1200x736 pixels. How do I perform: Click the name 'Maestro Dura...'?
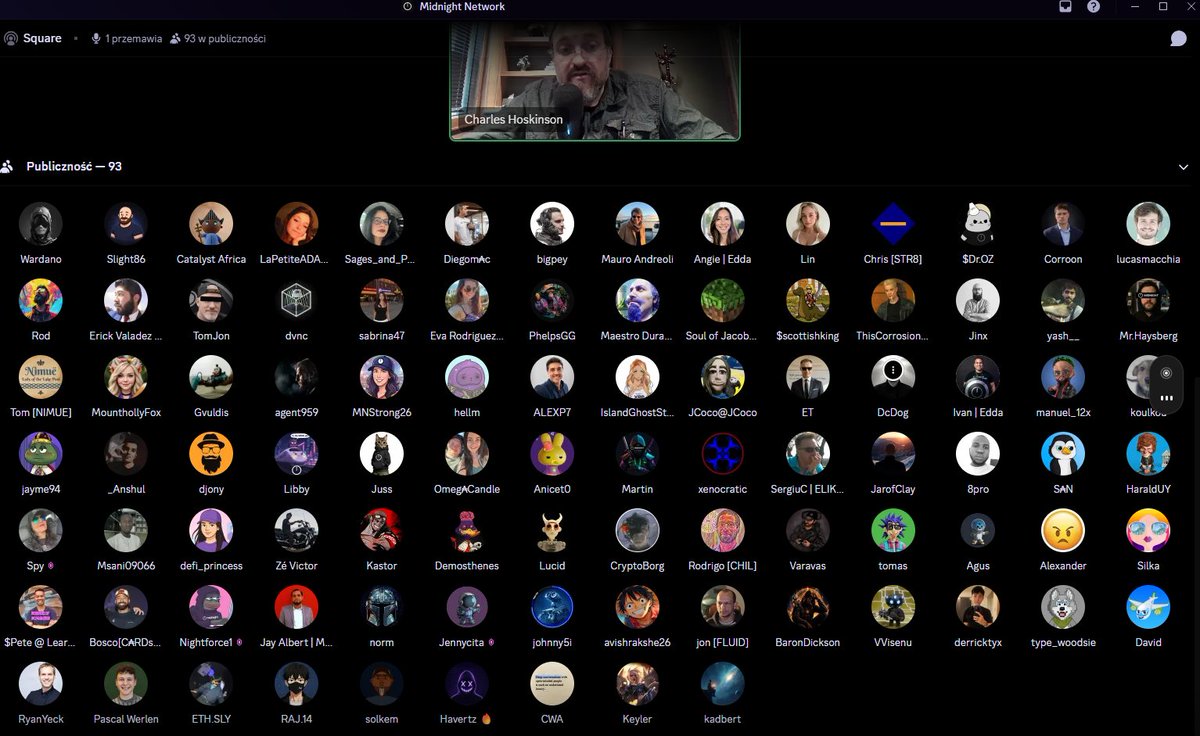(x=637, y=336)
